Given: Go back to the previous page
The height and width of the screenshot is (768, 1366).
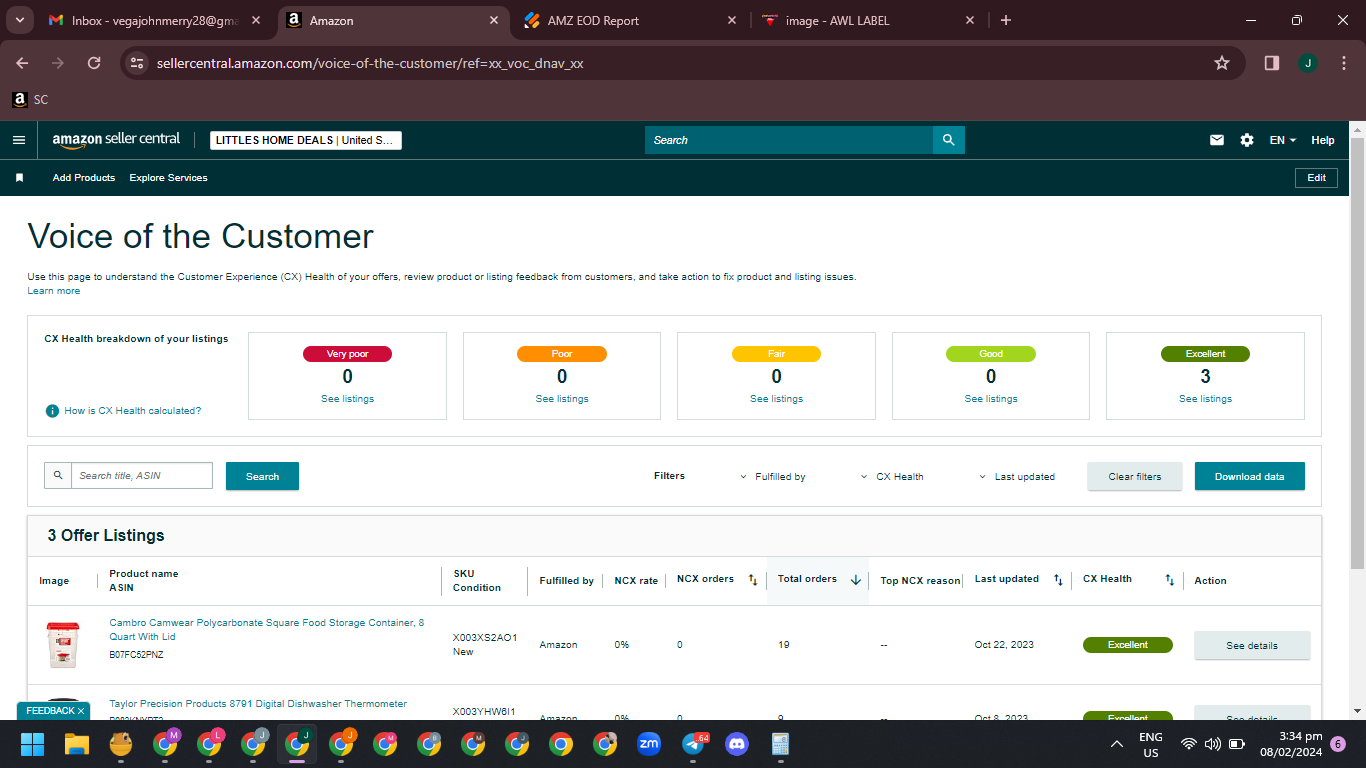Looking at the screenshot, I should 22,63.
